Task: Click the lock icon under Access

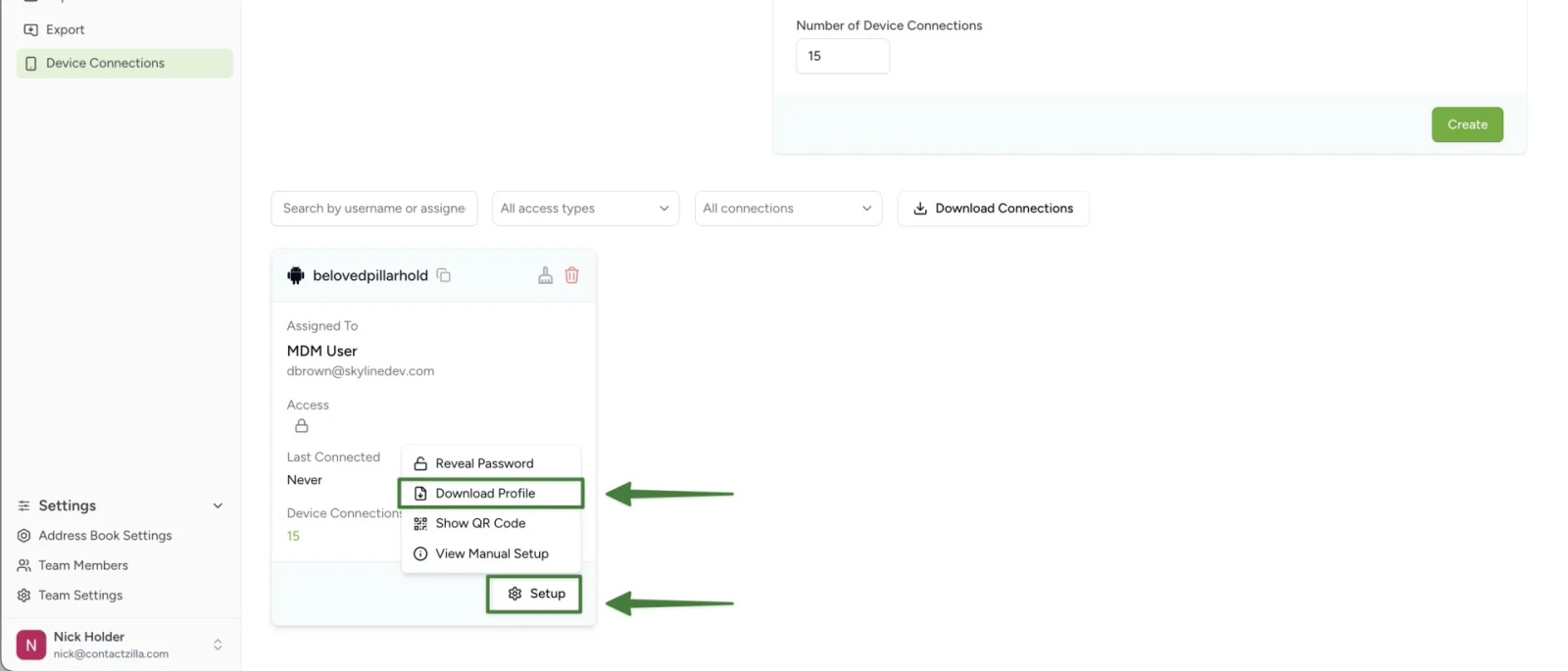Action: (x=301, y=425)
